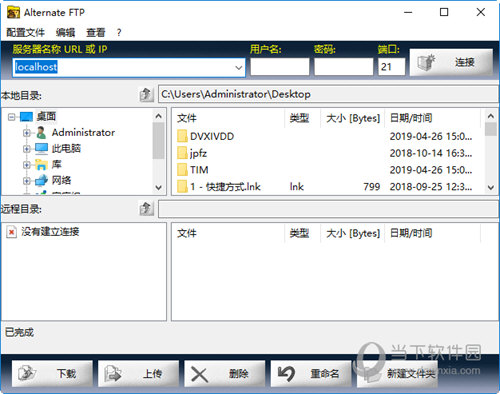Click the 已完成 status text
This screenshot has width=500, height=394.
19,332
